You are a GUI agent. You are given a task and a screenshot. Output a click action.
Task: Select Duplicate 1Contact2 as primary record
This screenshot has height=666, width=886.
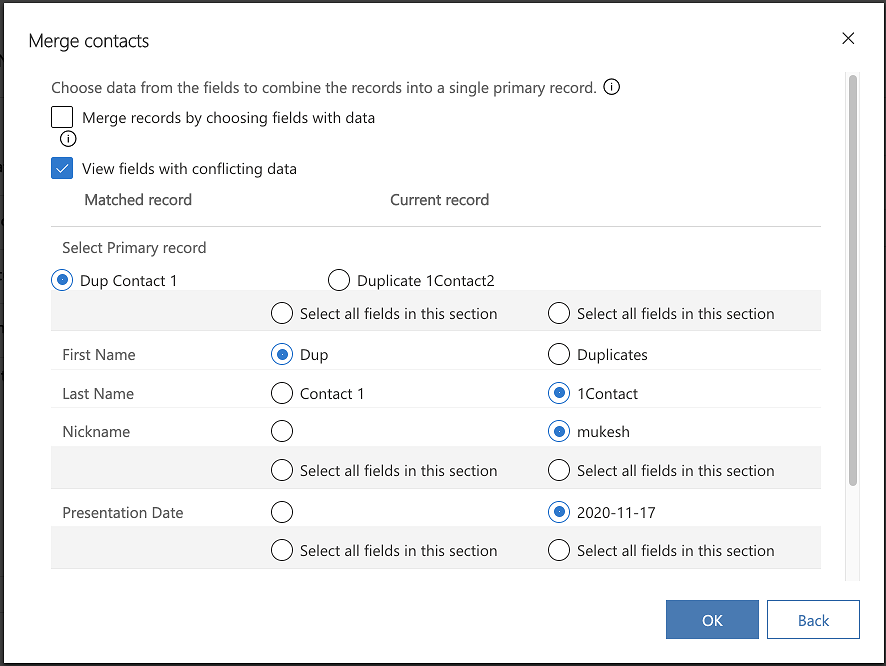coord(338,280)
